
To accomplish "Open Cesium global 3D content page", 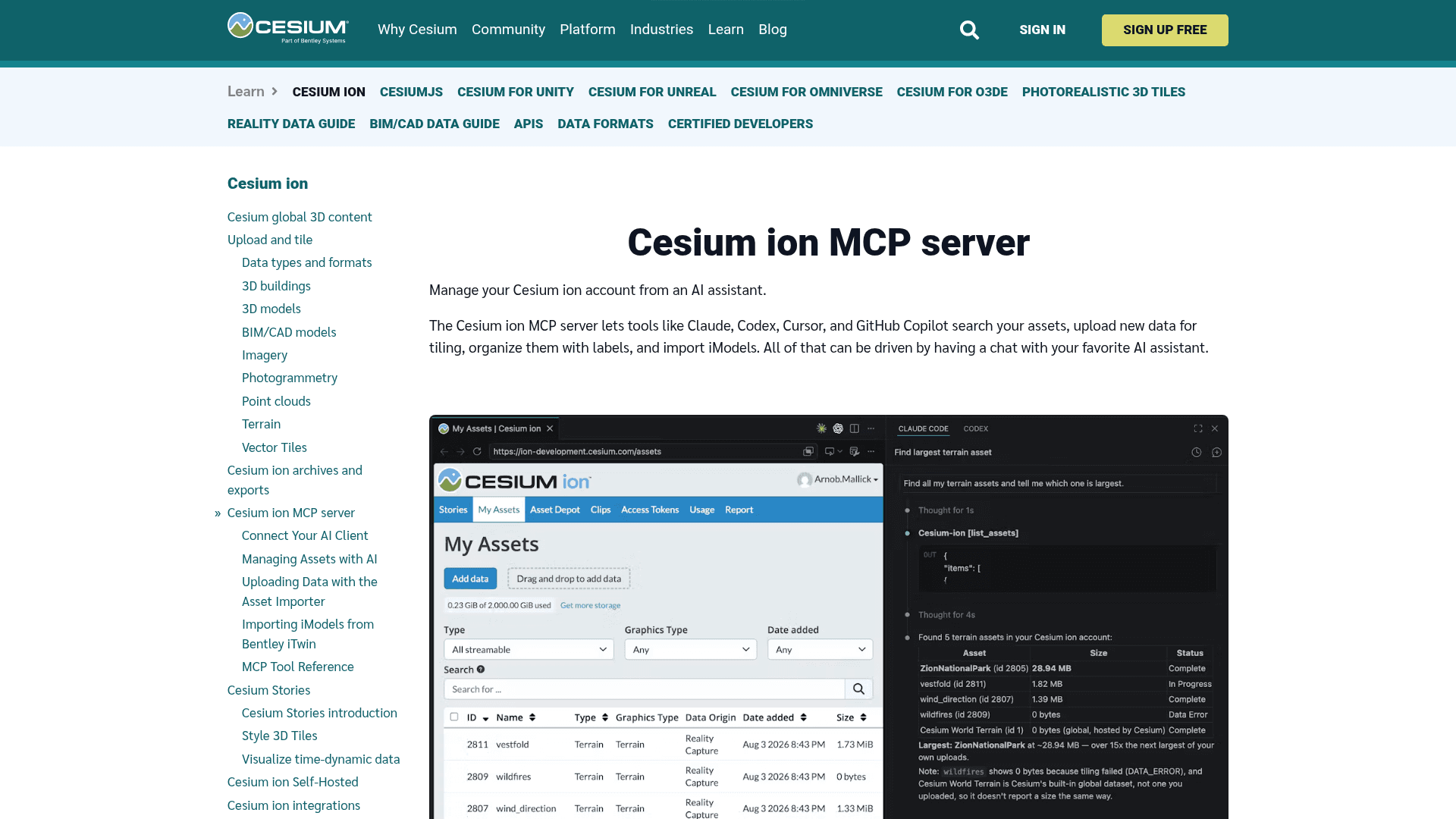I will coord(300,217).
